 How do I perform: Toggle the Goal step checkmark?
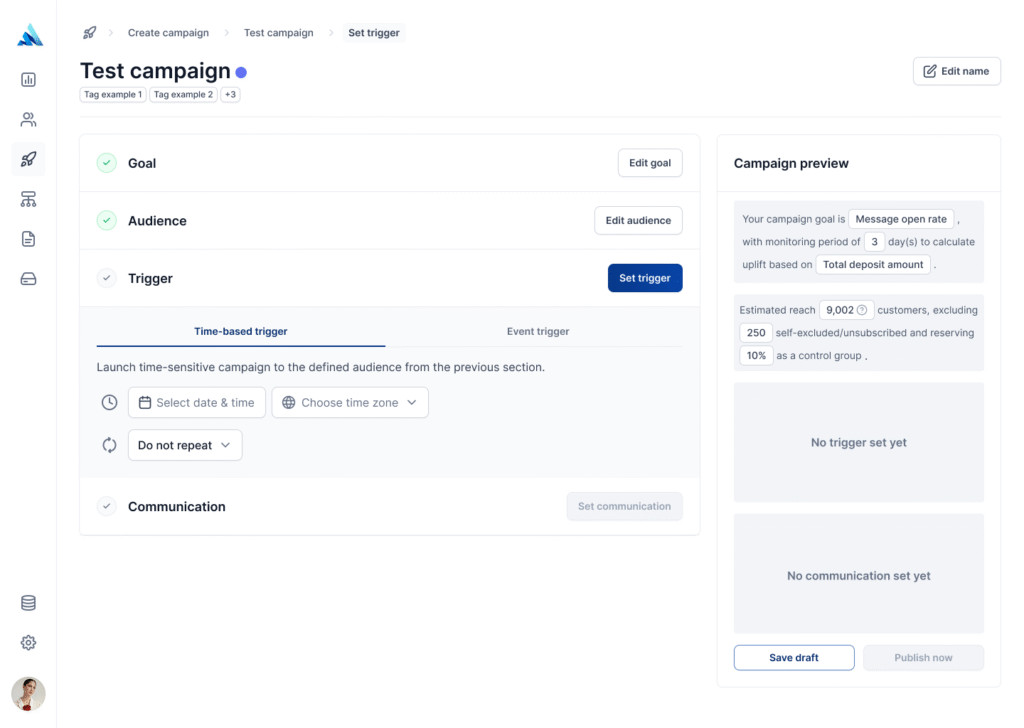[106, 163]
